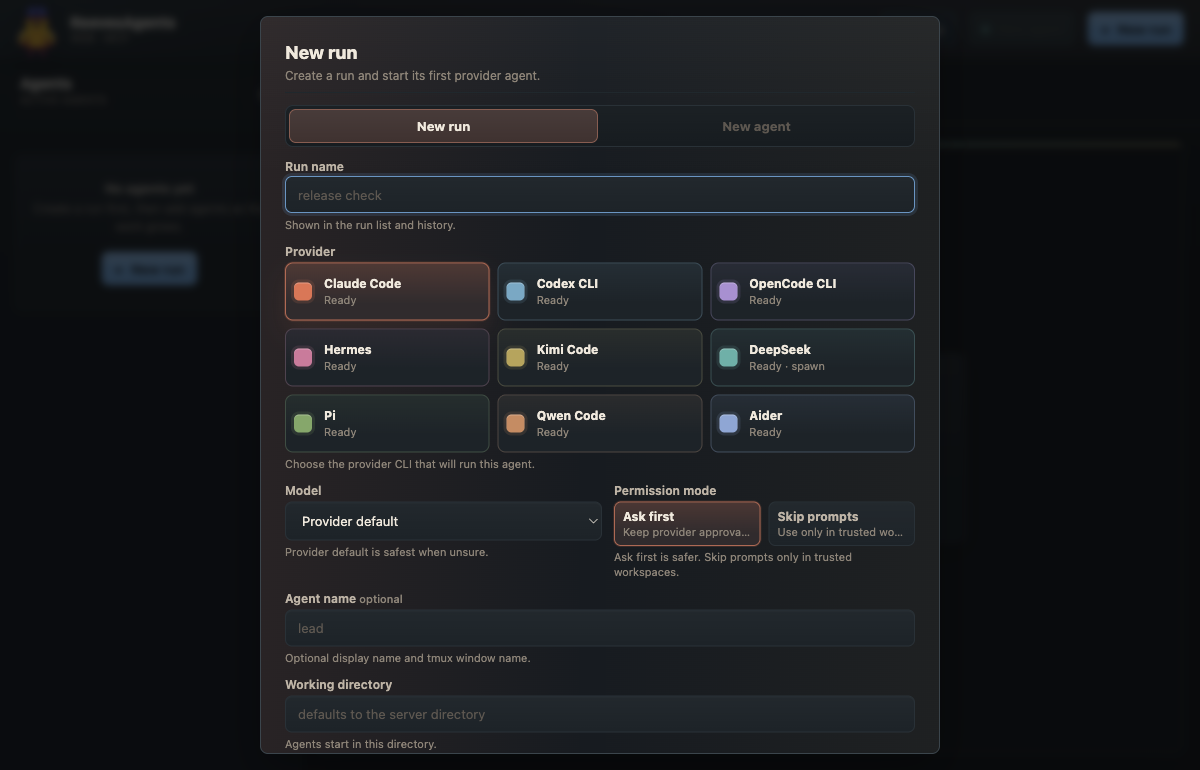The height and width of the screenshot is (770, 1200).
Task: Open the Model dropdown showing Provider default
Action: [x=443, y=521]
